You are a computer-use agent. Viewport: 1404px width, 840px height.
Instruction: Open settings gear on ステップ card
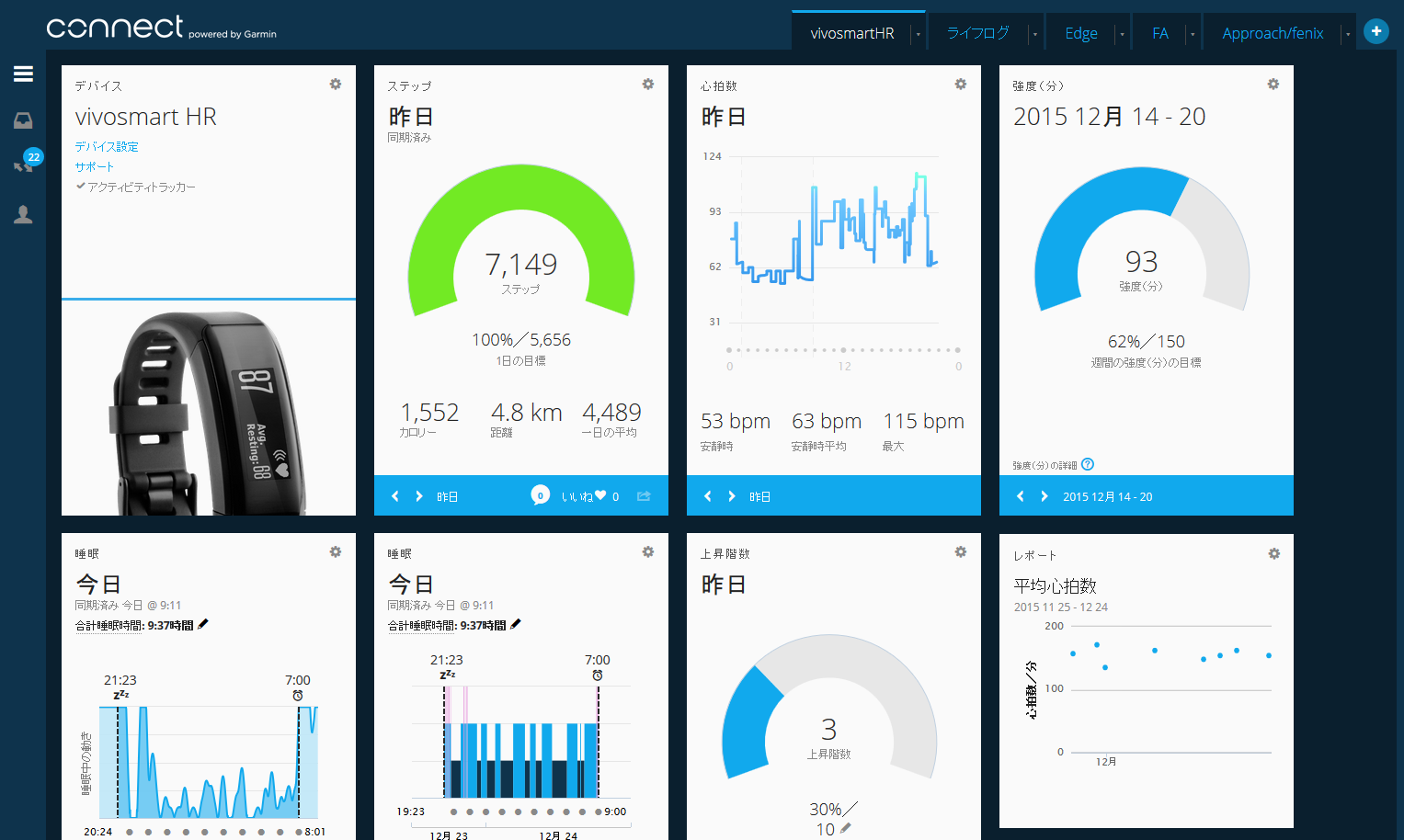tap(648, 84)
